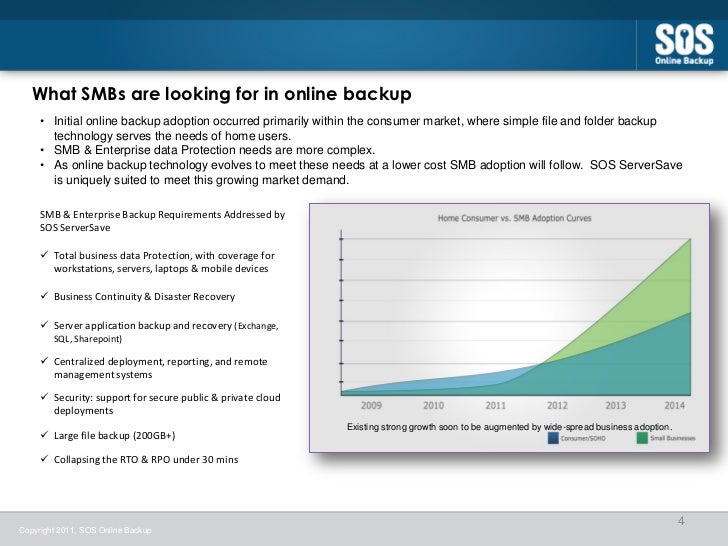Click the checkmark beside 'Total business data Protection'
728x546 pixels.
point(44,254)
